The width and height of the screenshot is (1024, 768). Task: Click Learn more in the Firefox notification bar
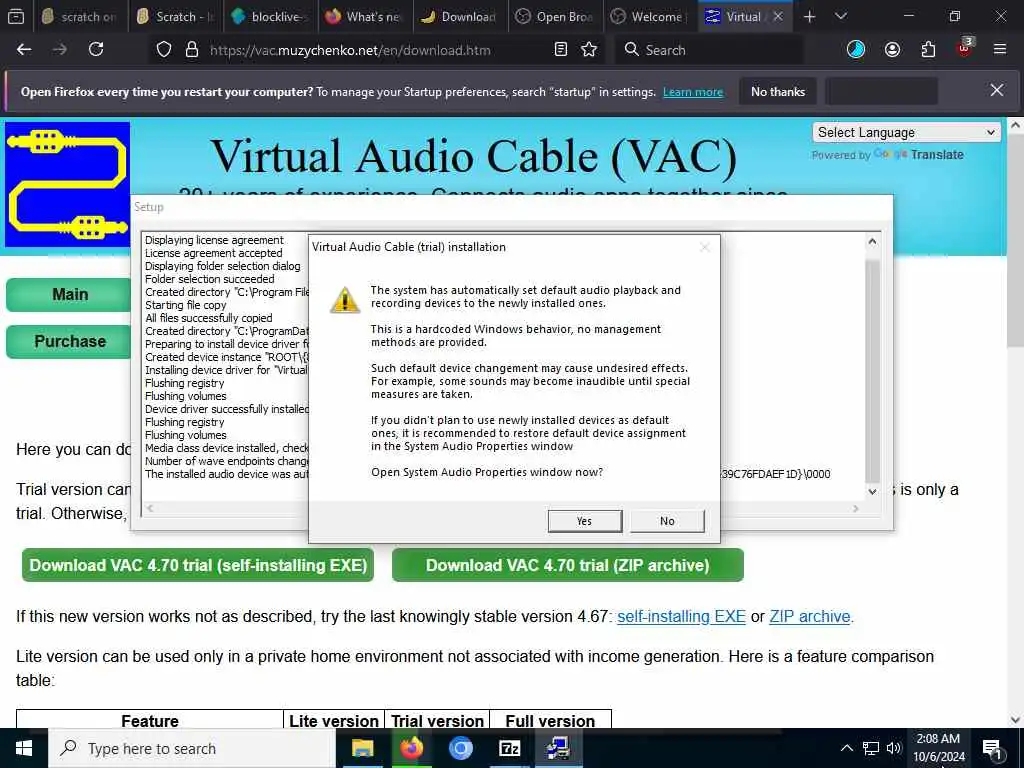tap(693, 92)
